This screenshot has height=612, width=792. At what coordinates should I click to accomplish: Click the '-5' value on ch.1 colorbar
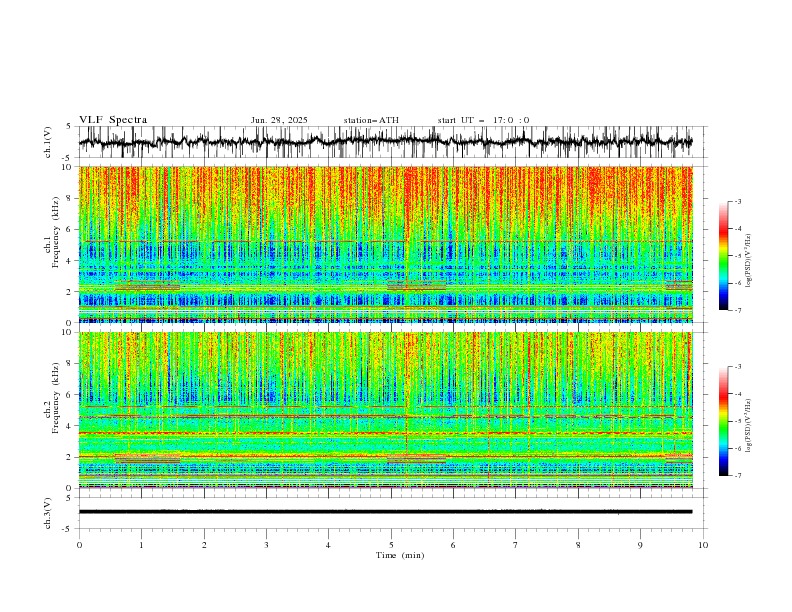(x=737, y=256)
